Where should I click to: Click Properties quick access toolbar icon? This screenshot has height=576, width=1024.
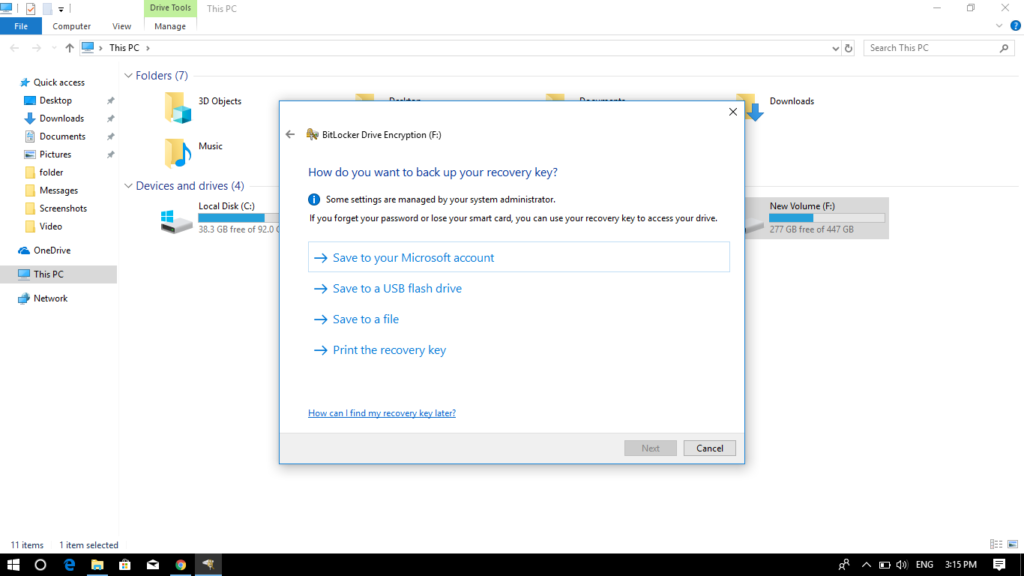pos(30,8)
